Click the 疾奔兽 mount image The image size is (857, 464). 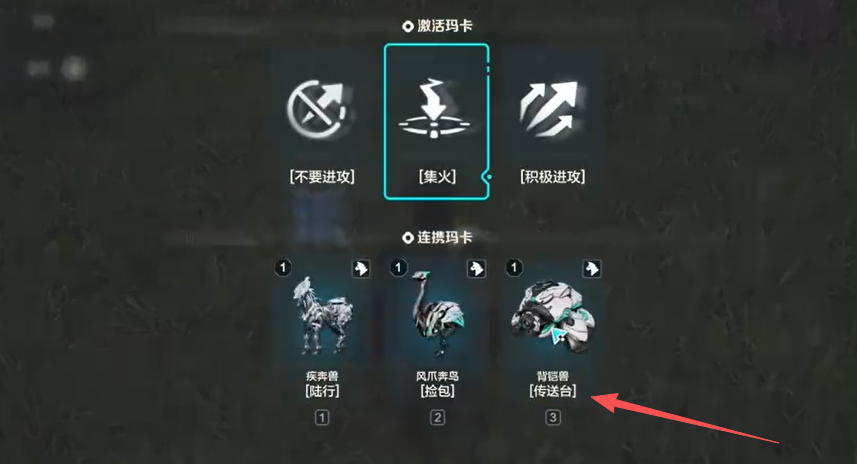coord(322,315)
